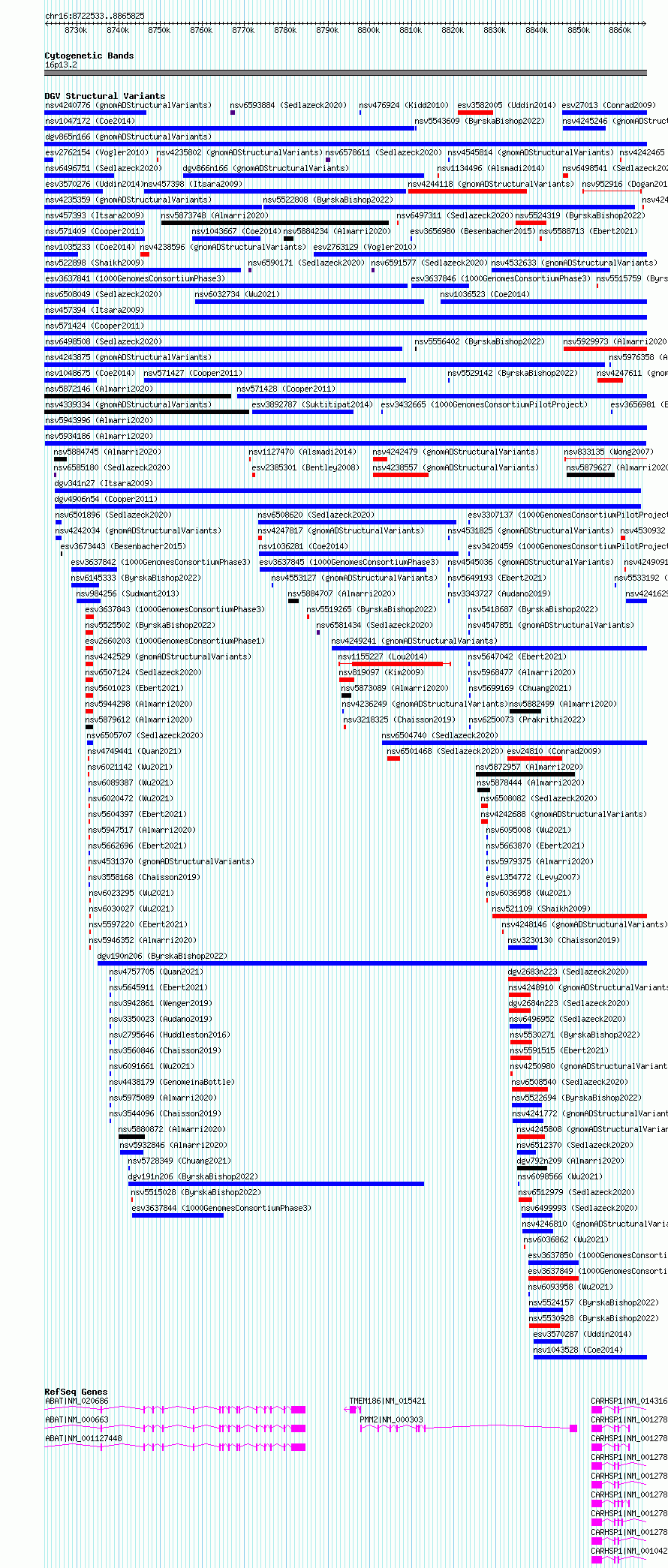Open nsv984256 (Sudmant2013) variant
Viewport: 668px width, 1568px height.
(x=128, y=593)
